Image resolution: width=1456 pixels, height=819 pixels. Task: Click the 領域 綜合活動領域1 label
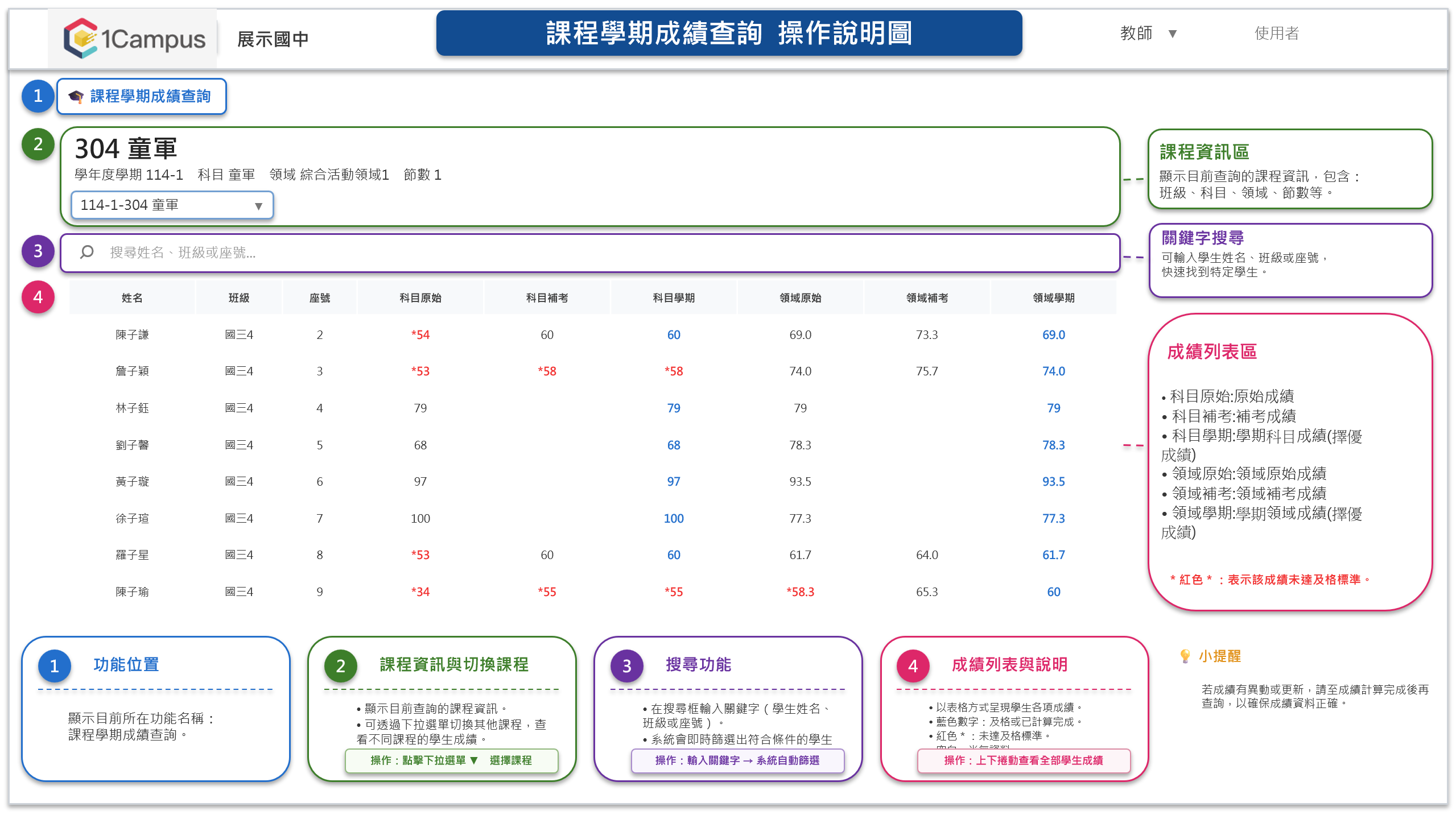pos(329,175)
